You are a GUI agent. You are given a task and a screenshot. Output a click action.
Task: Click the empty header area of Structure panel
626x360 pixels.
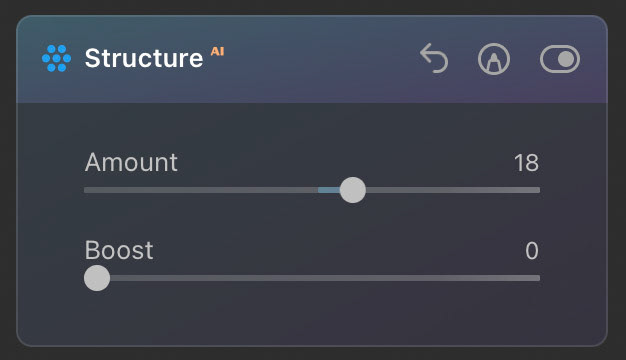pyautogui.click(x=319, y=59)
